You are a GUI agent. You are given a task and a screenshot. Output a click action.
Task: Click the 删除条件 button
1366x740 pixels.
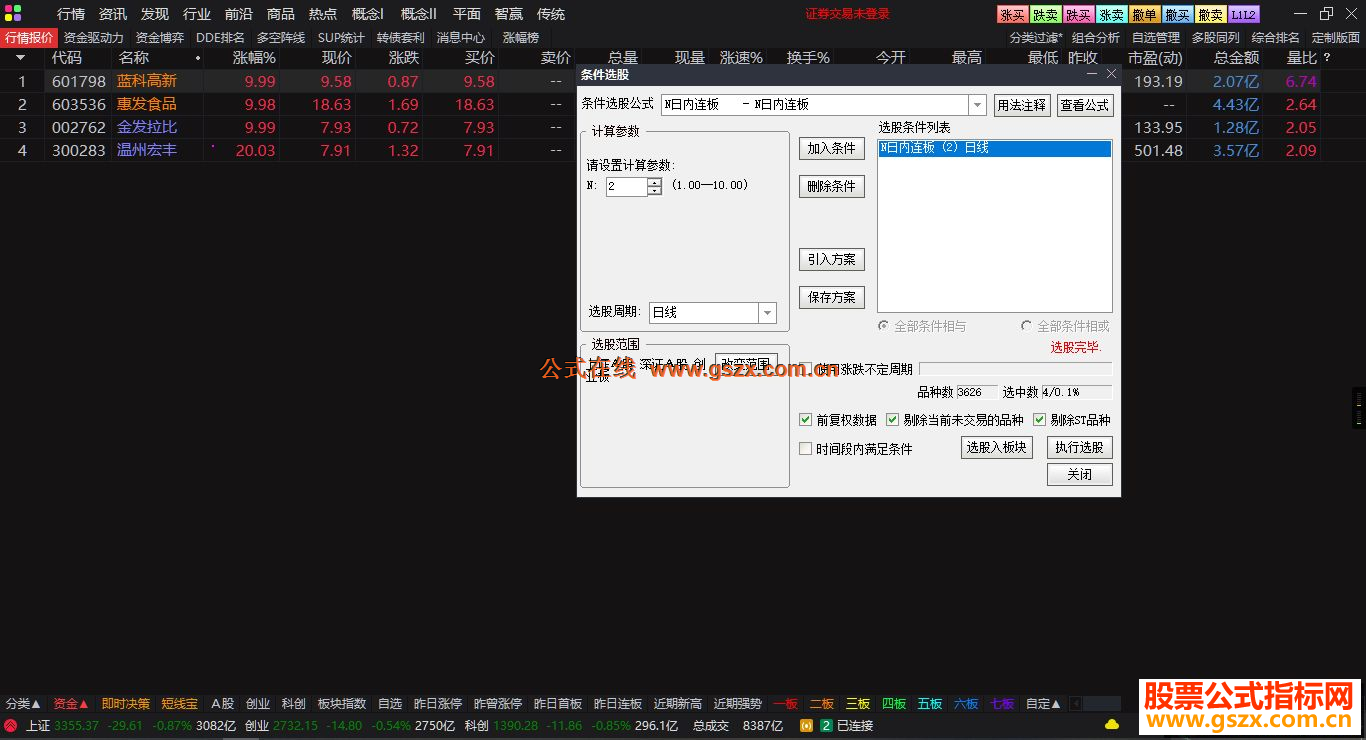[x=832, y=187]
